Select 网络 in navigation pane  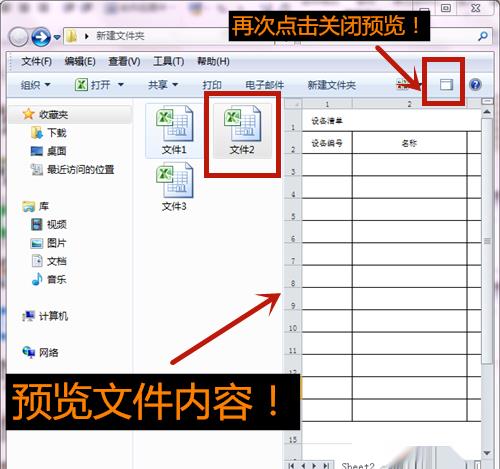click(x=40, y=352)
